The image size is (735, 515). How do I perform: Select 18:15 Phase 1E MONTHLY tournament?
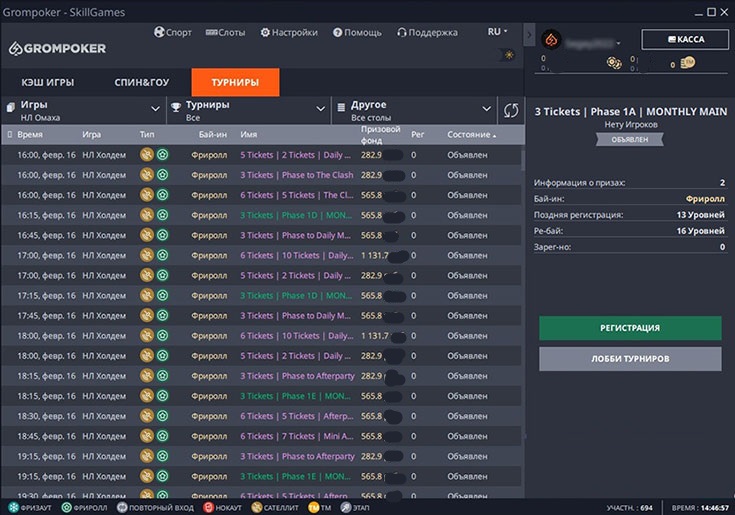[x=262, y=396]
